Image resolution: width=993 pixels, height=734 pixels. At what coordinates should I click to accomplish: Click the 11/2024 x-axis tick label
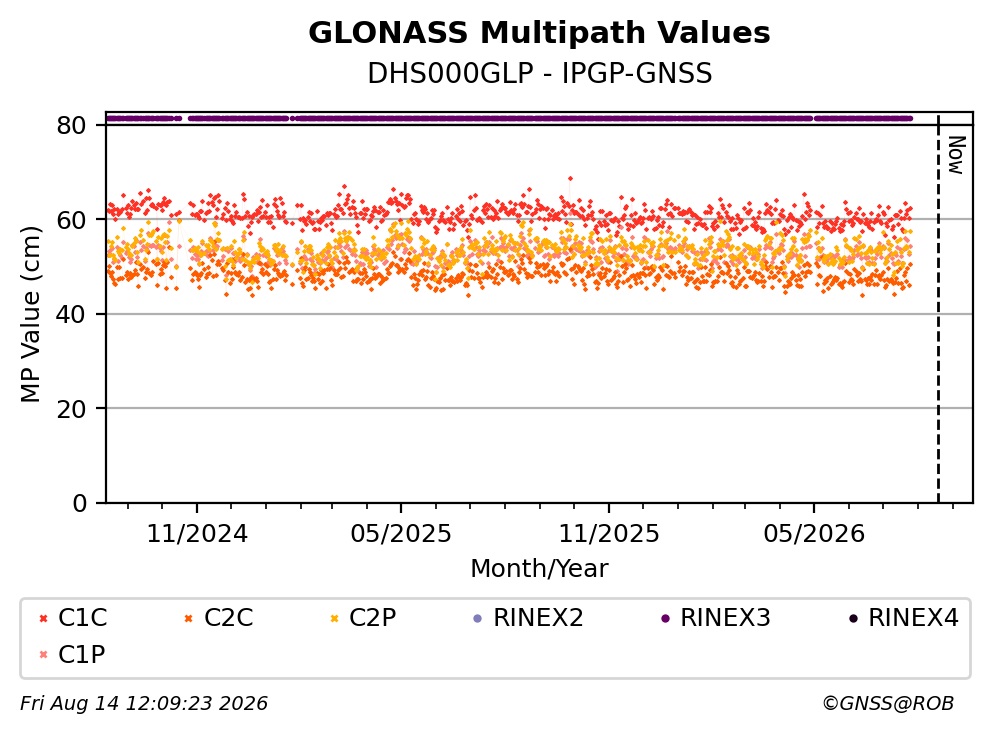(x=197, y=534)
